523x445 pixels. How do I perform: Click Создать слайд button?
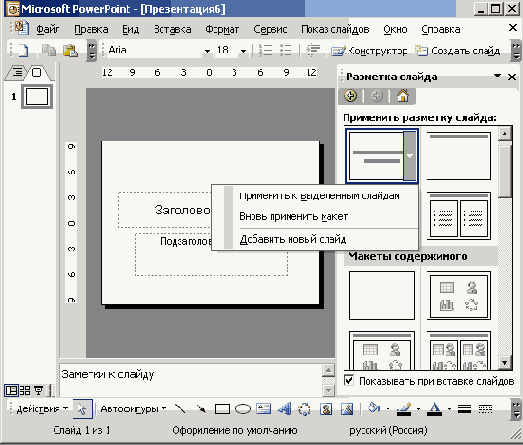tap(457, 51)
